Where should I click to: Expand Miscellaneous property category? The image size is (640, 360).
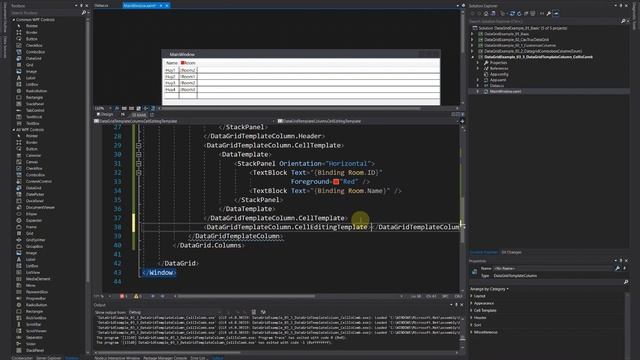(x=471, y=332)
